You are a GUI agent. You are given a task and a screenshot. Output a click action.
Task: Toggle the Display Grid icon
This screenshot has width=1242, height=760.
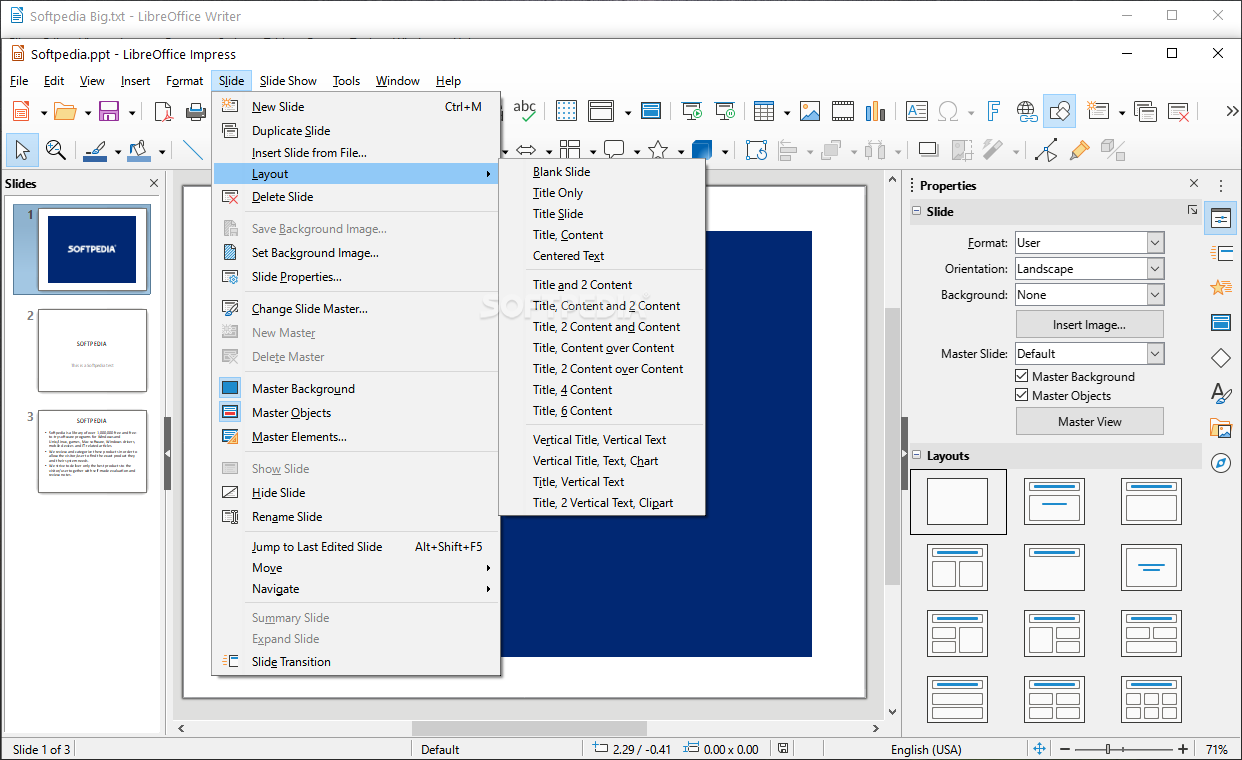(566, 111)
